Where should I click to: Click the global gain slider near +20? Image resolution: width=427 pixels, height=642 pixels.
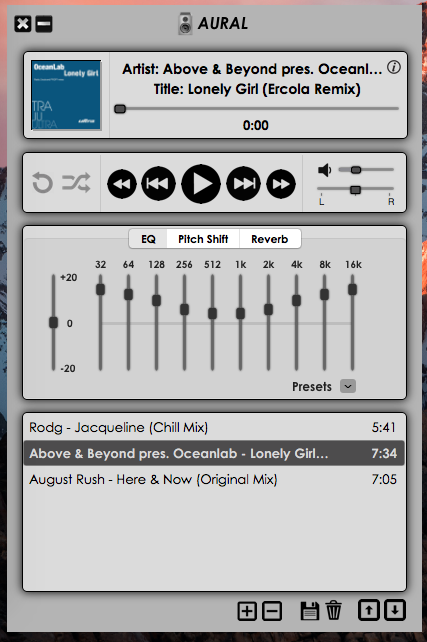click(53, 322)
